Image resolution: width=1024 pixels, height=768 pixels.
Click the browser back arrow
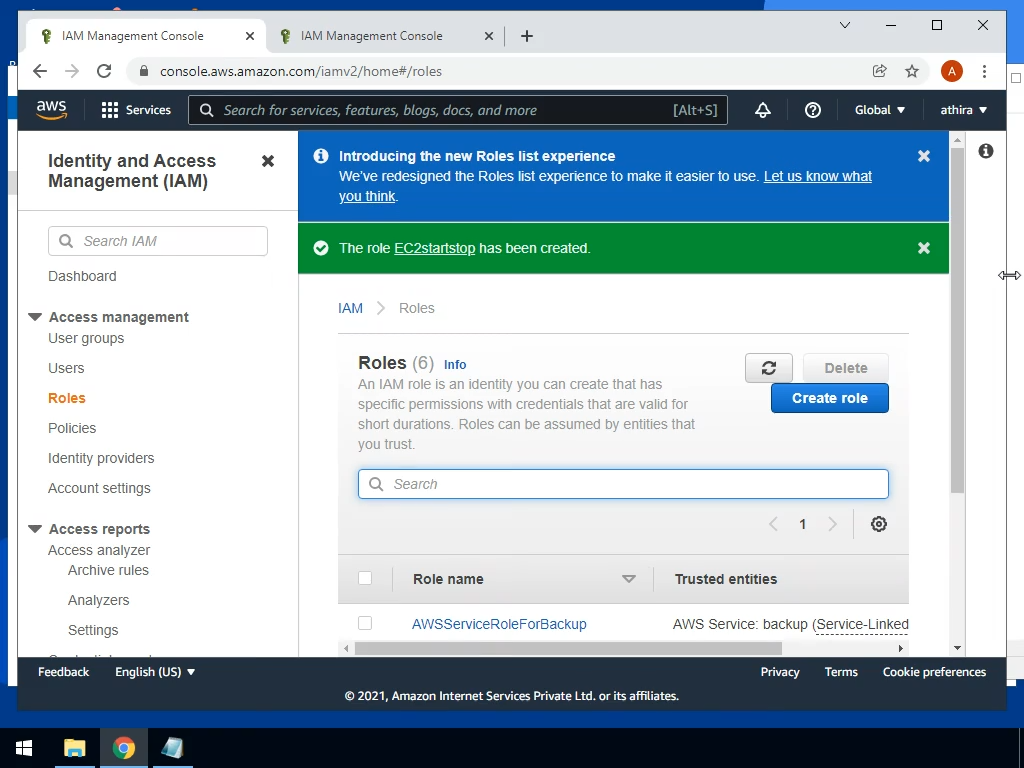[40, 71]
